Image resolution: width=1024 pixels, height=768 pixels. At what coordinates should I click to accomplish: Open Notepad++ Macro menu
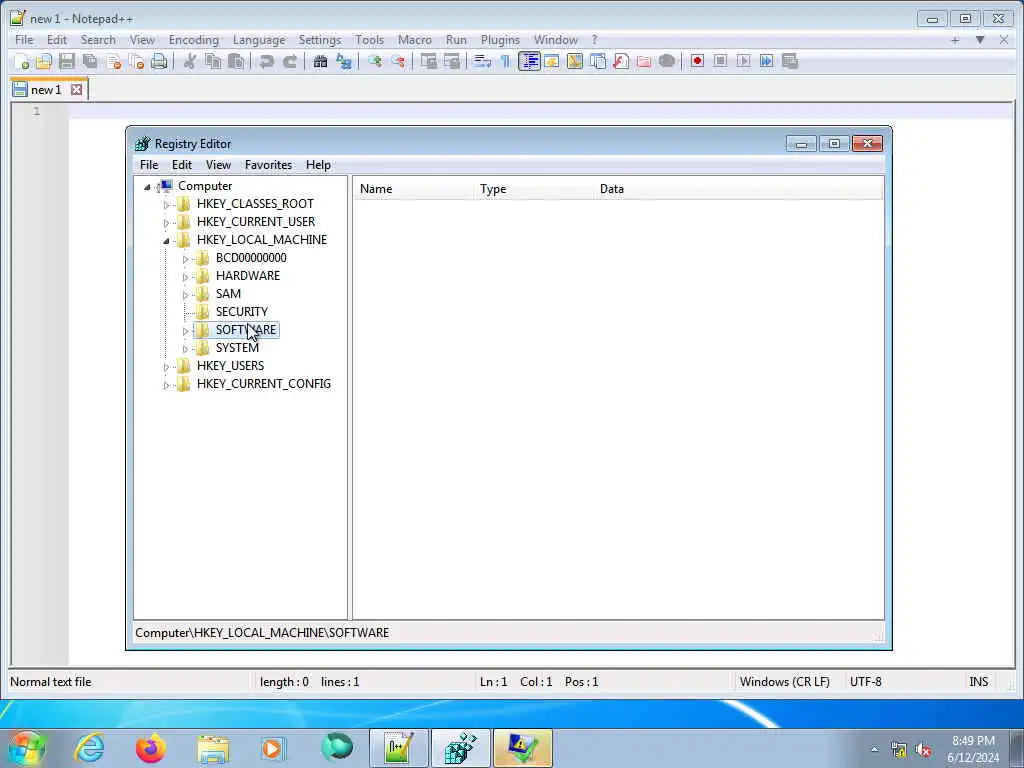[x=415, y=40]
